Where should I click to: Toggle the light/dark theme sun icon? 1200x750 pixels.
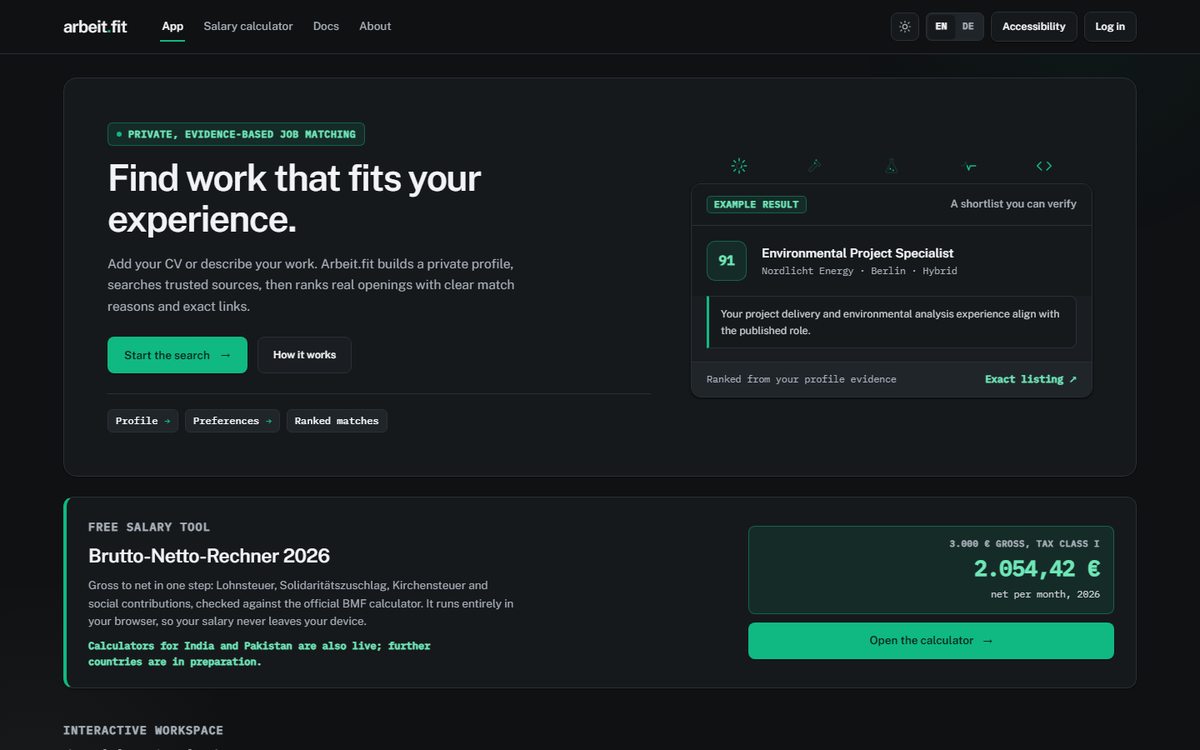click(x=905, y=27)
